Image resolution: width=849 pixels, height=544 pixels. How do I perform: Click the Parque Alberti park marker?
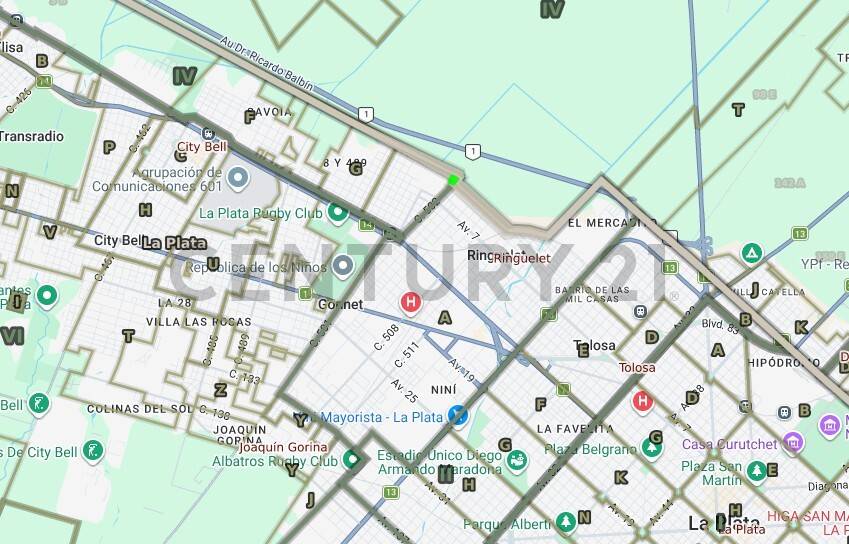click(566, 521)
